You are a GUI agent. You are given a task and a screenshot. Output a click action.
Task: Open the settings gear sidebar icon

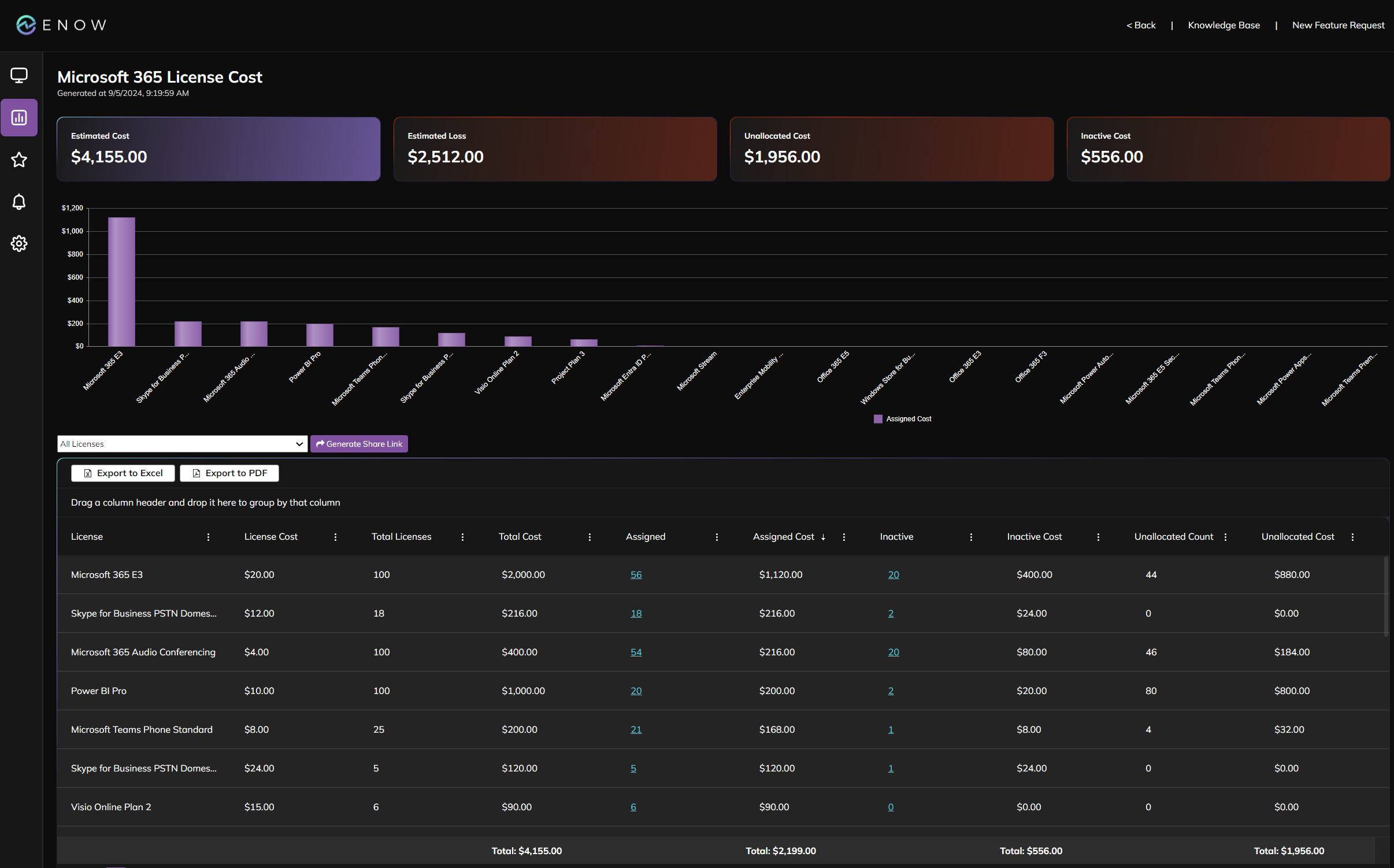click(19, 243)
